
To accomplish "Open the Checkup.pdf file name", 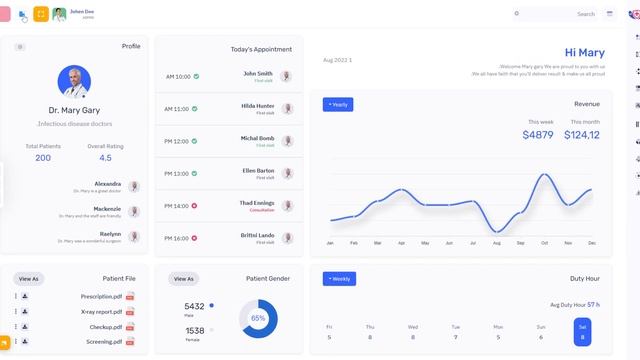I will click(106, 327).
